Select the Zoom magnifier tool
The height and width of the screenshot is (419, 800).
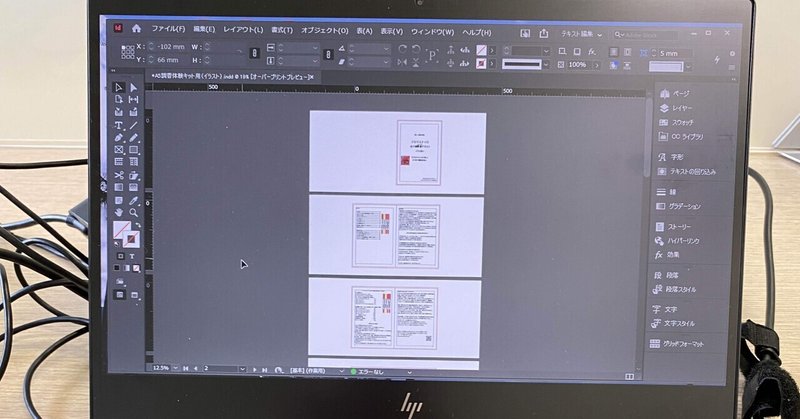[134, 212]
